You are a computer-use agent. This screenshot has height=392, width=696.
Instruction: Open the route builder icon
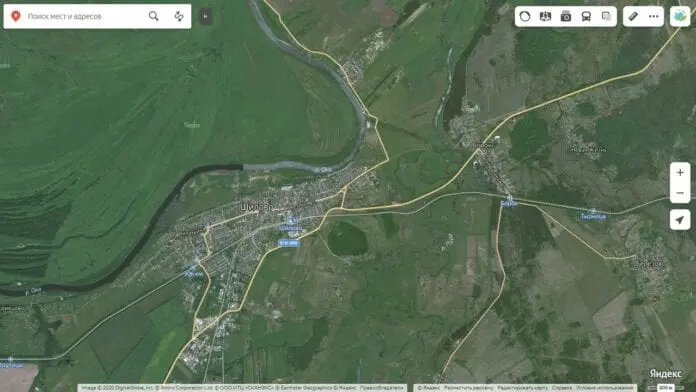click(179, 16)
